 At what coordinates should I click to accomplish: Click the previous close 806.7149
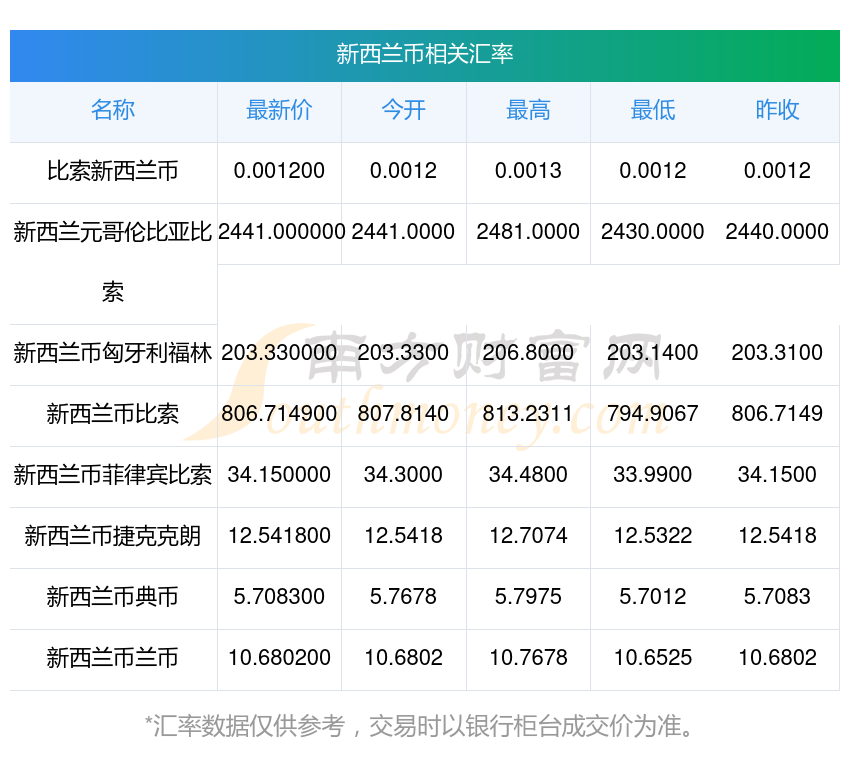click(x=777, y=414)
